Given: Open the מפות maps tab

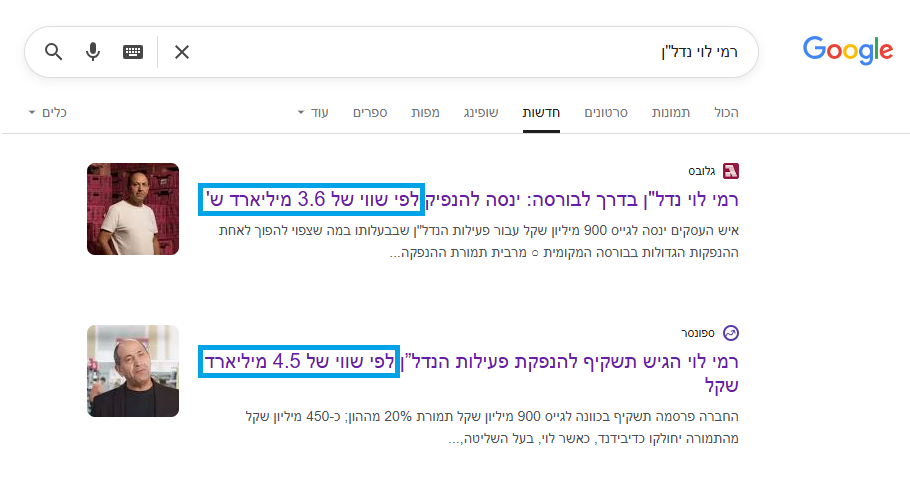Looking at the screenshot, I should (425, 113).
